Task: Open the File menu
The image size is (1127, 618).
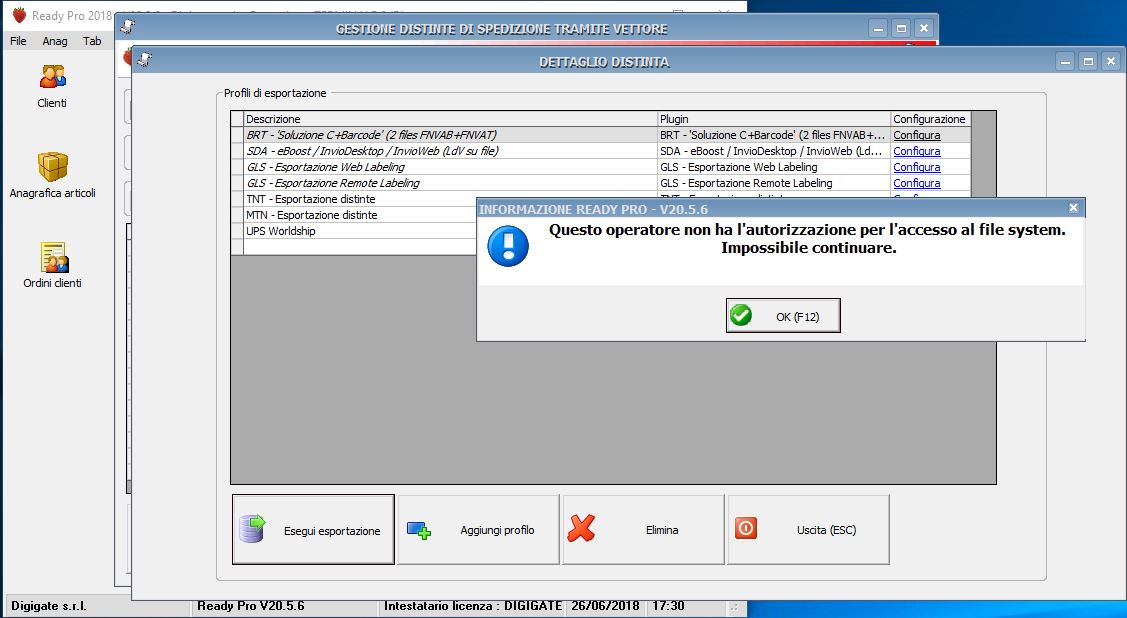Action: 18,41
